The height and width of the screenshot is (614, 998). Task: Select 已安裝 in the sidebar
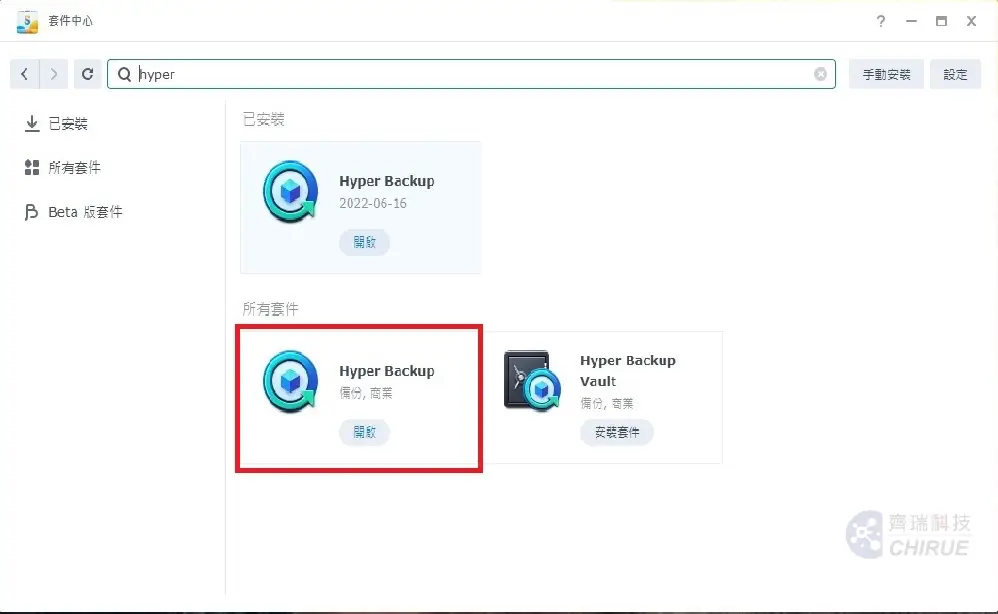click(68, 123)
